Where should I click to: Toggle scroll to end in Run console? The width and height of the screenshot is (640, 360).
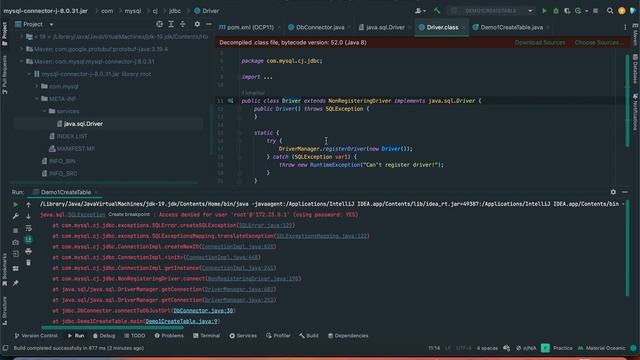pyautogui.click(x=28, y=240)
